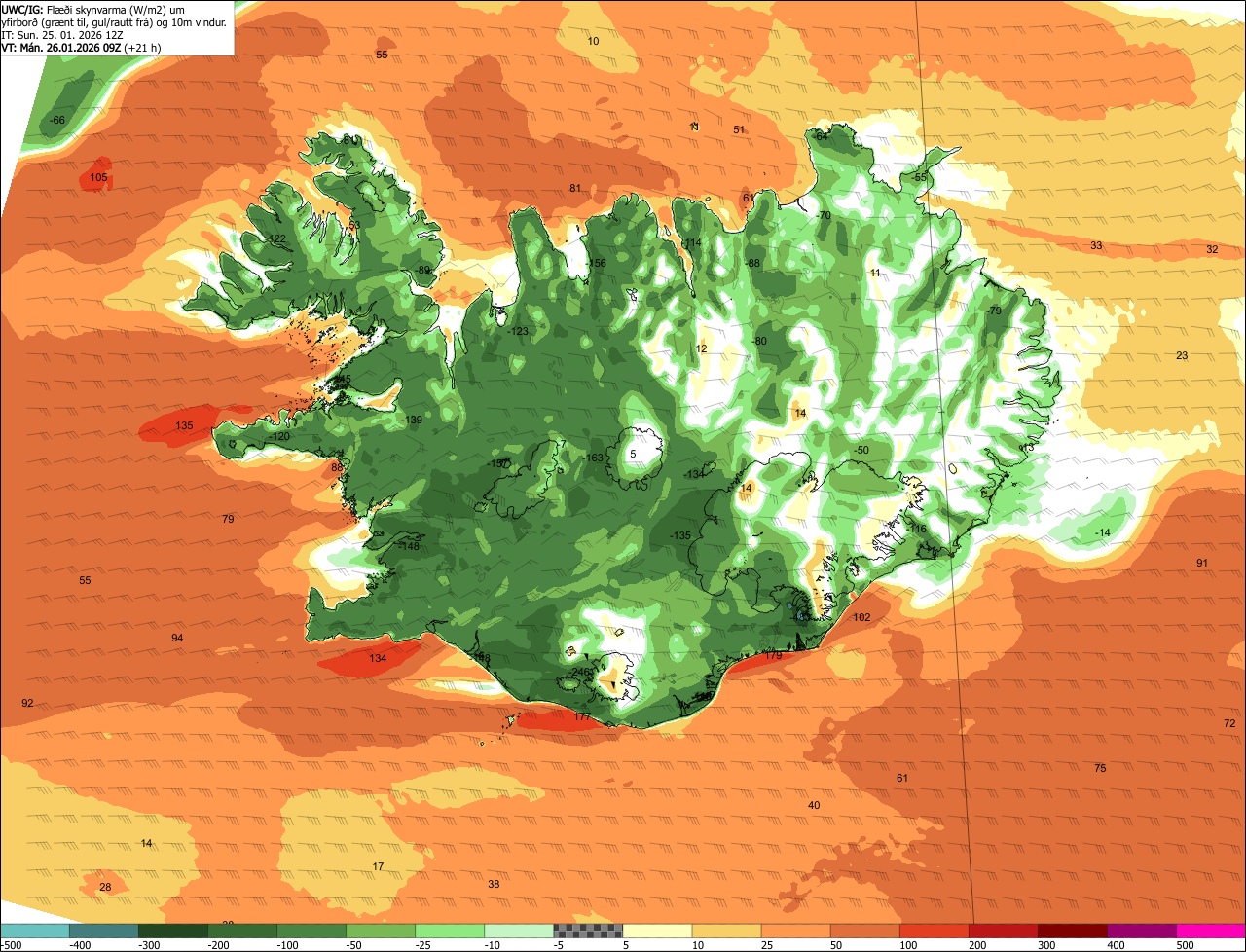Click the title line 'UWC/IG: Flæði skynvarma (W/m2) um'
This screenshot has height=952, width=1246.
point(93,9)
